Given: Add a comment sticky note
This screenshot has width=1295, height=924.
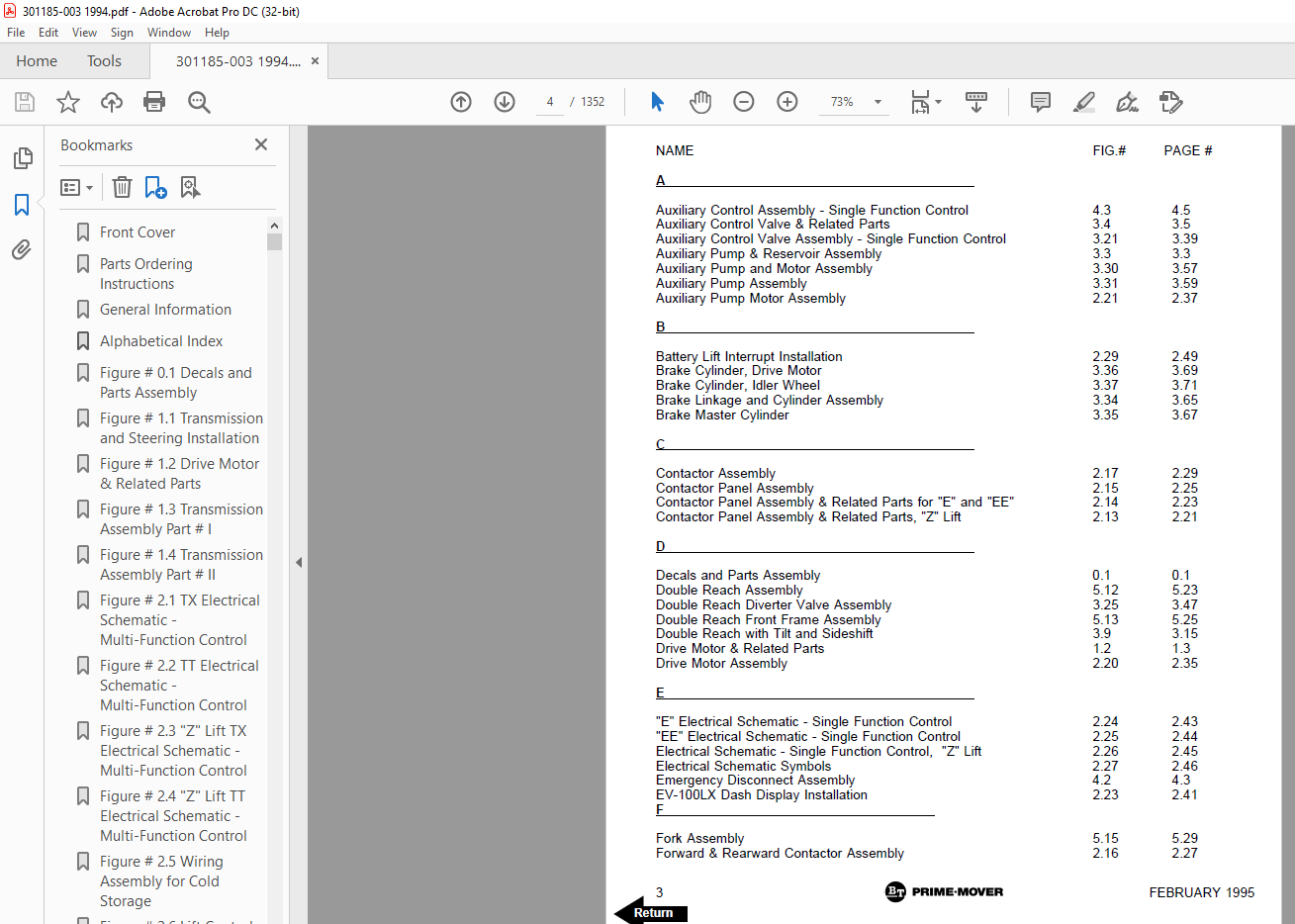Looking at the screenshot, I should coord(1041,102).
